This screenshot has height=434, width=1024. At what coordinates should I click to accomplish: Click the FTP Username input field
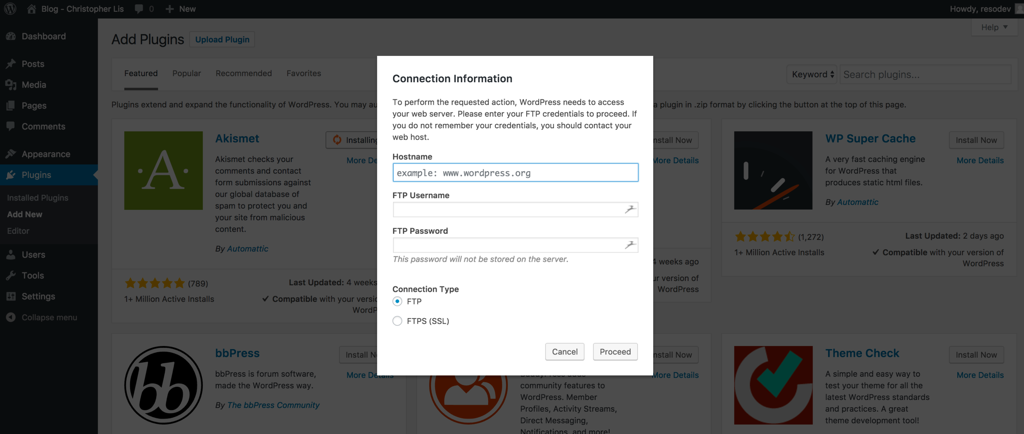click(515, 209)
